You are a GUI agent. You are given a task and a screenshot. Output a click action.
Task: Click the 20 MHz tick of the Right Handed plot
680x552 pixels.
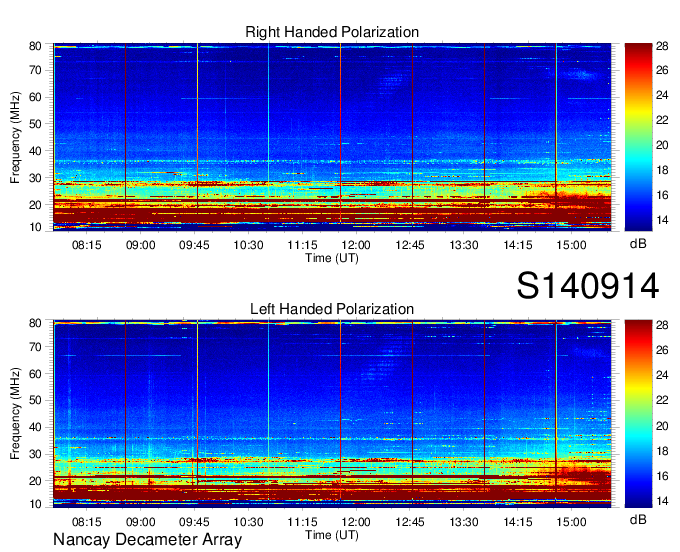tap(35, 205)
